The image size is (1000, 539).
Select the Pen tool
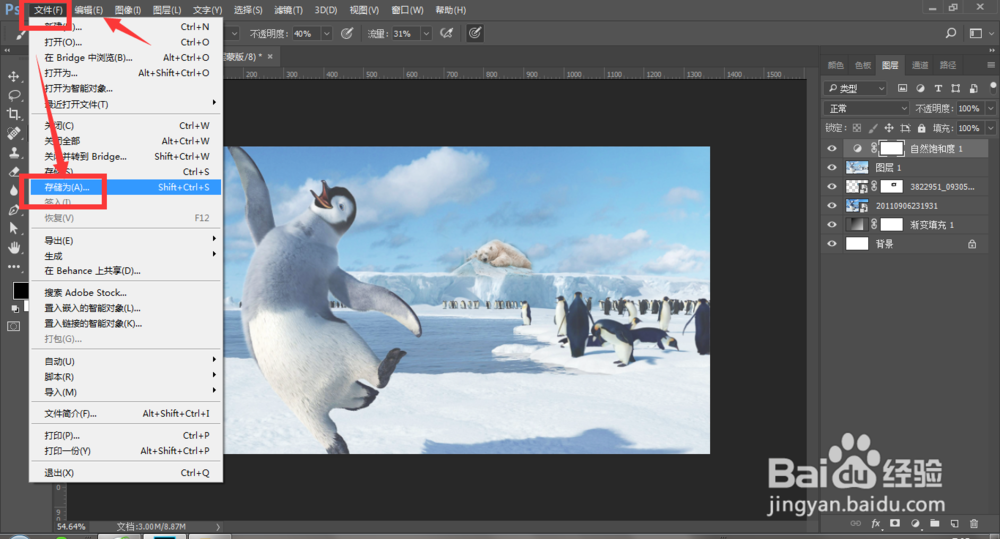[13, 209]
